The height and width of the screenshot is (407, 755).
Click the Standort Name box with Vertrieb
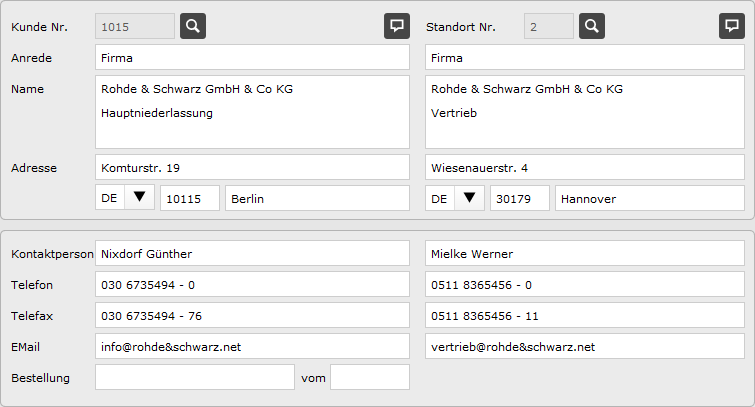coord(584,112)
